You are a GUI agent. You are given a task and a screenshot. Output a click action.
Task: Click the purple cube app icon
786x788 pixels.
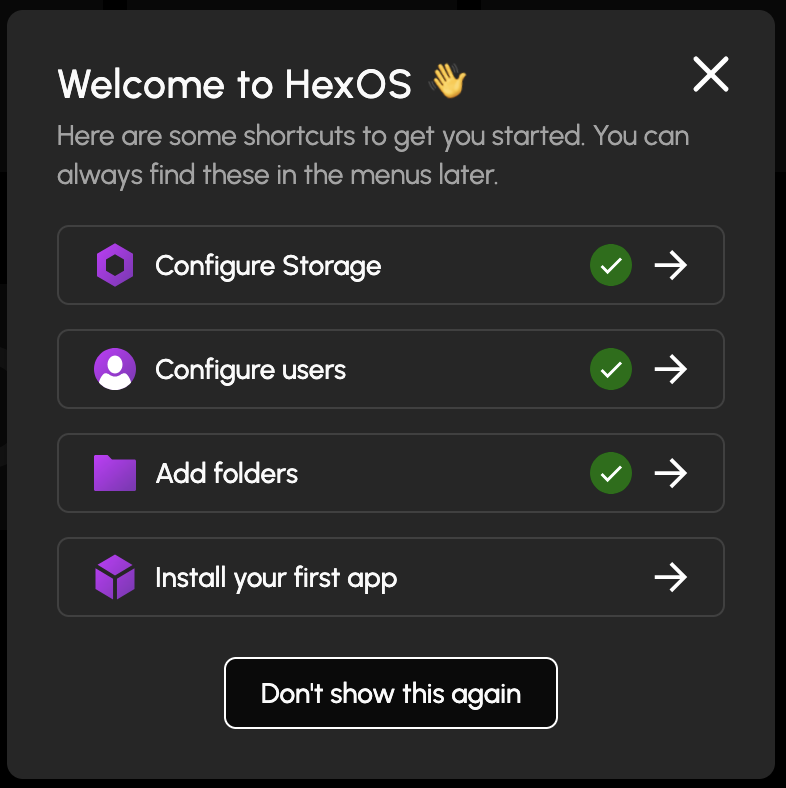(115, 578)
